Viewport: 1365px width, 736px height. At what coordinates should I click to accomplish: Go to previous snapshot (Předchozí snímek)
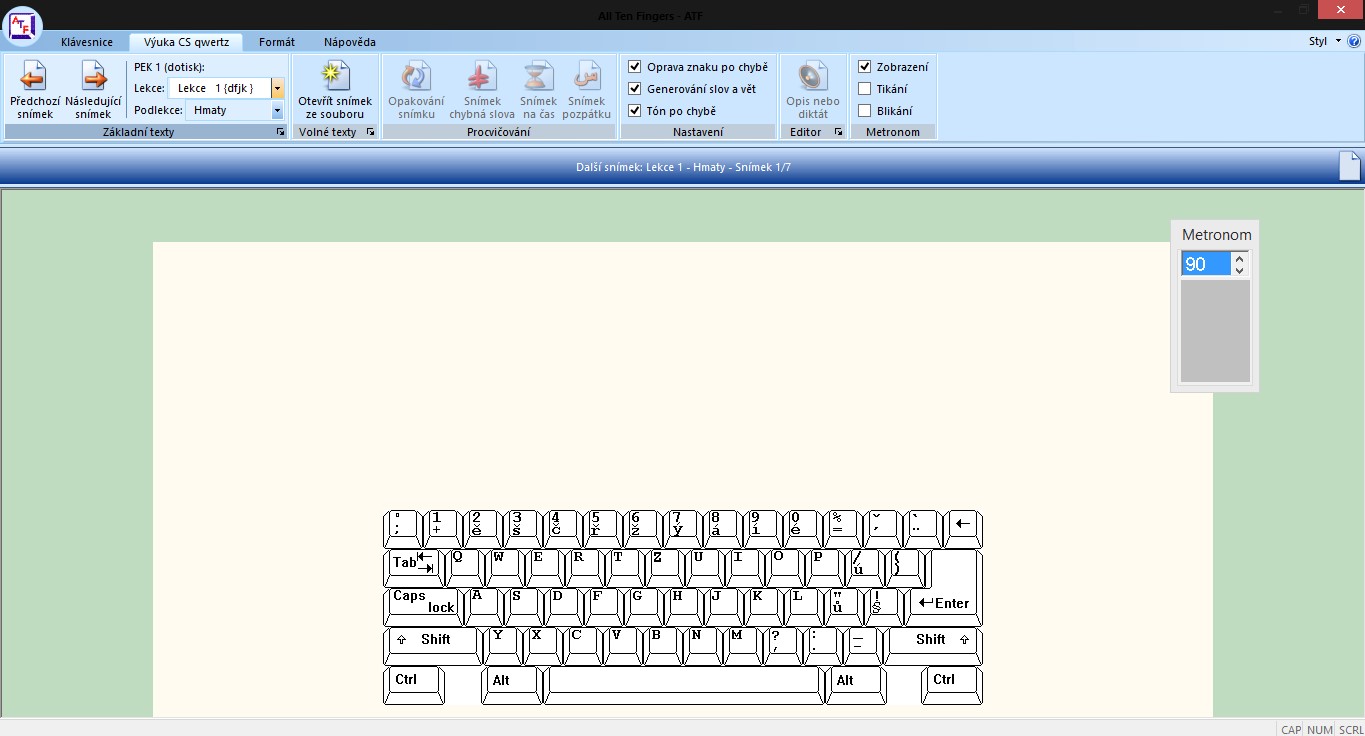click(x=34, y=89)
